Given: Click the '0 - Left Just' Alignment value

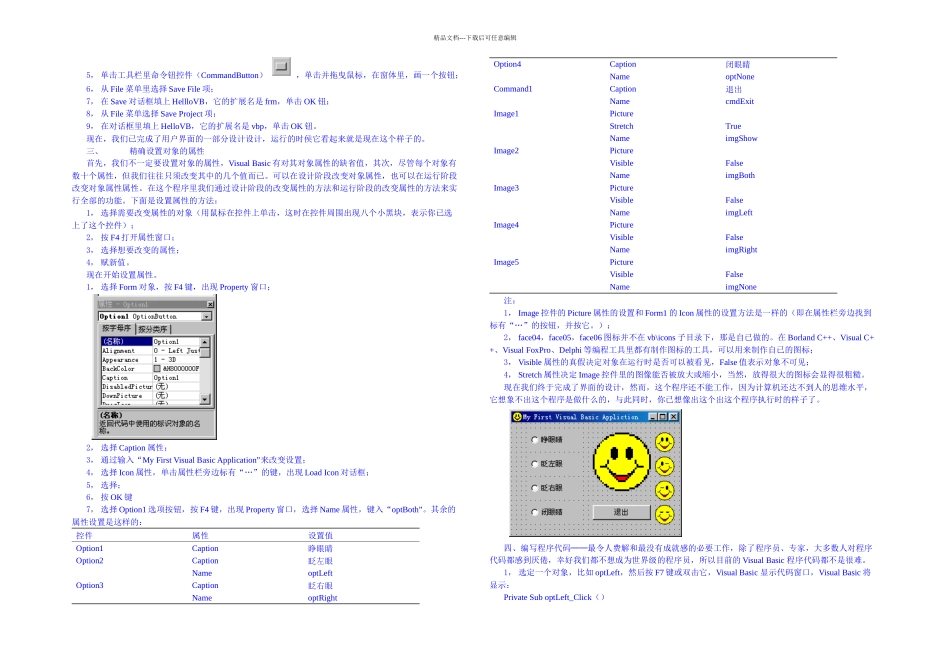Looking at the screenshot, I should [176, 351].
